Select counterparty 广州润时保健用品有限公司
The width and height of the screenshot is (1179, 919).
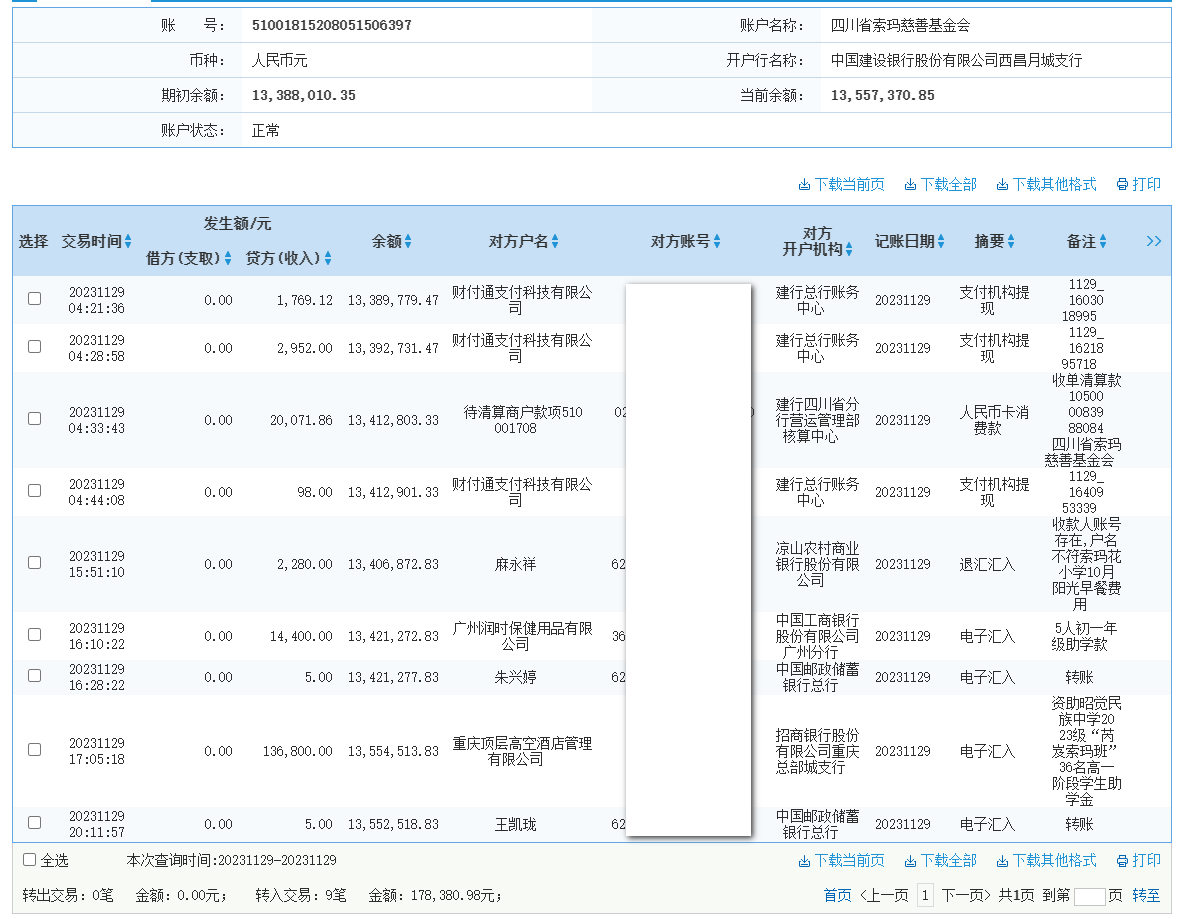click(x=522, y=636)
